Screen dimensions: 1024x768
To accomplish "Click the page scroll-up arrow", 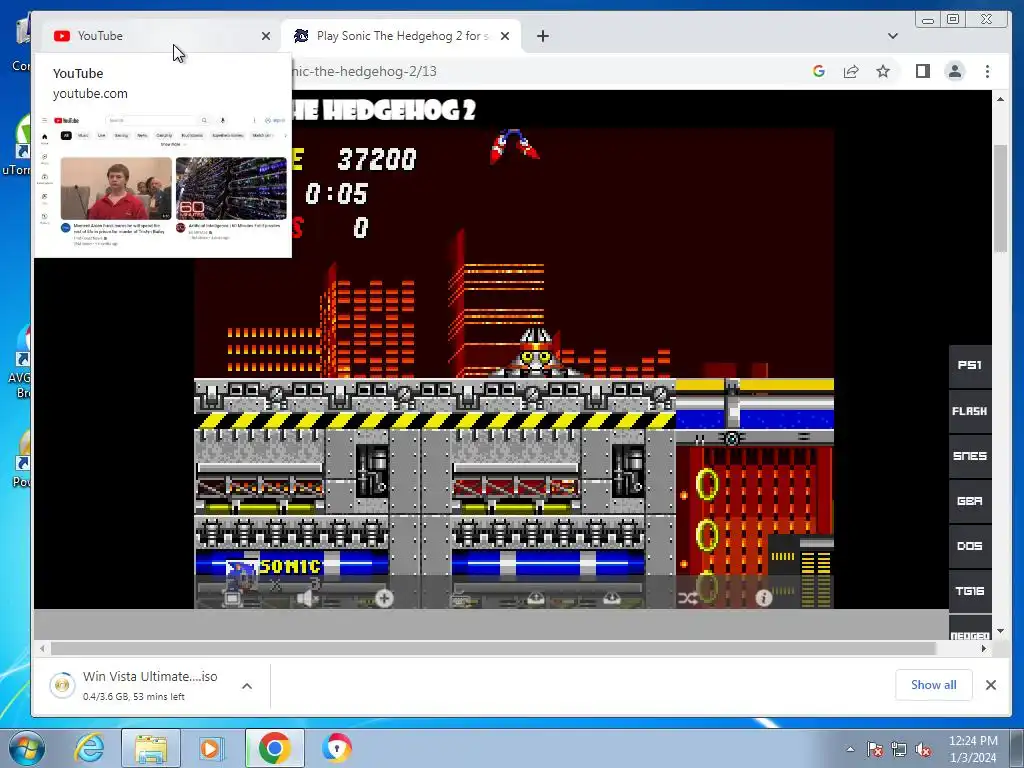I will pyautogui.click(x=1000, y=99).
